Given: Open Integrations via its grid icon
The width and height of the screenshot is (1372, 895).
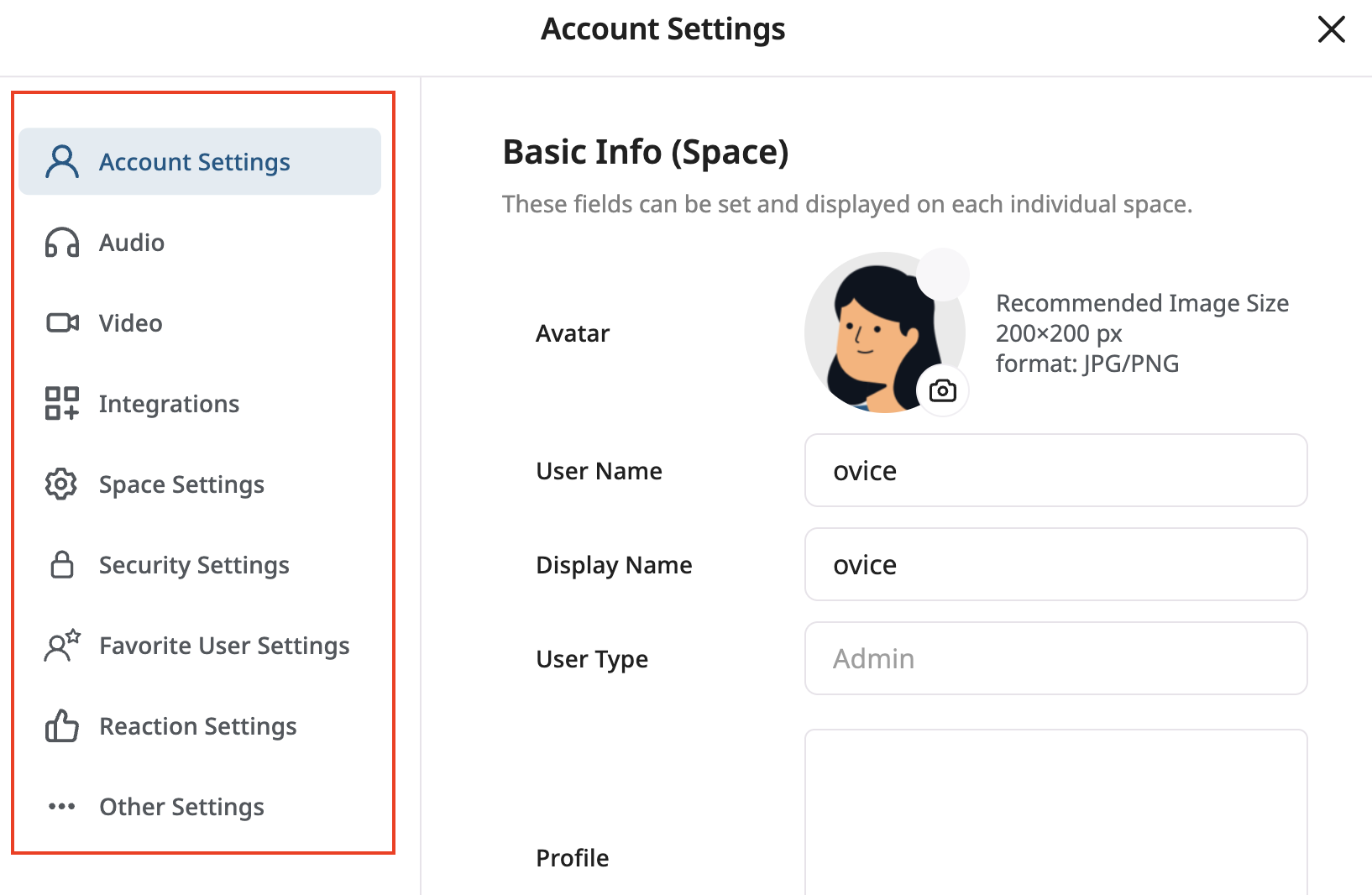Looking at the screenshot, I should coord(60,403).
